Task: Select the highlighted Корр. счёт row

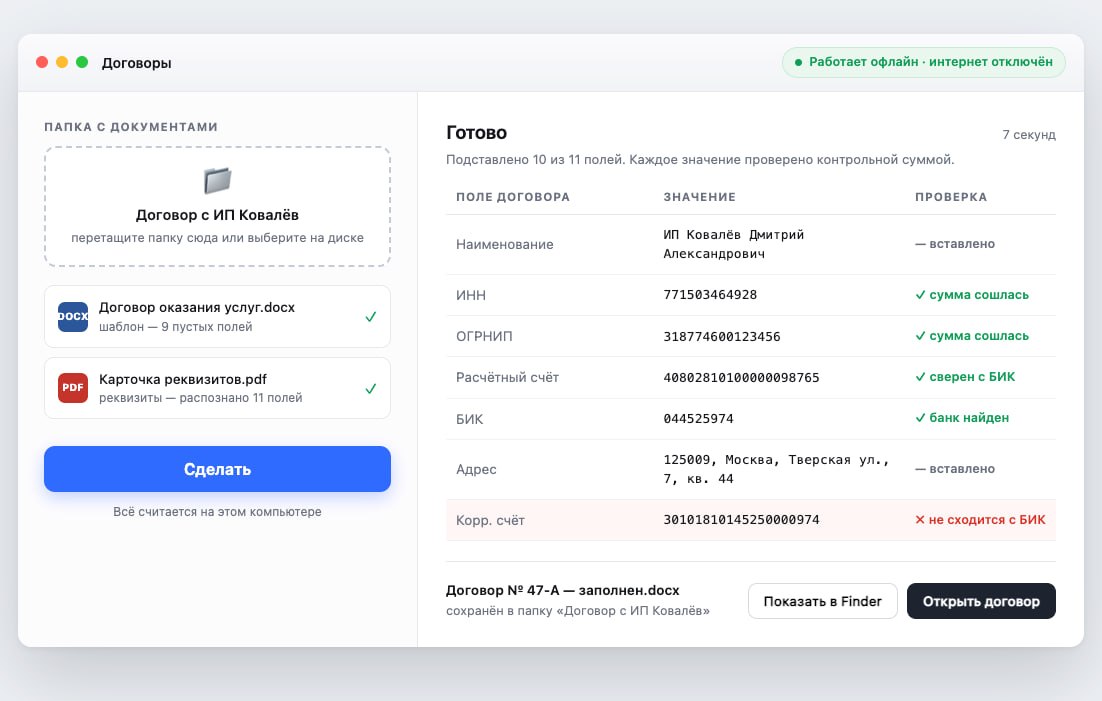Action: 751,520
